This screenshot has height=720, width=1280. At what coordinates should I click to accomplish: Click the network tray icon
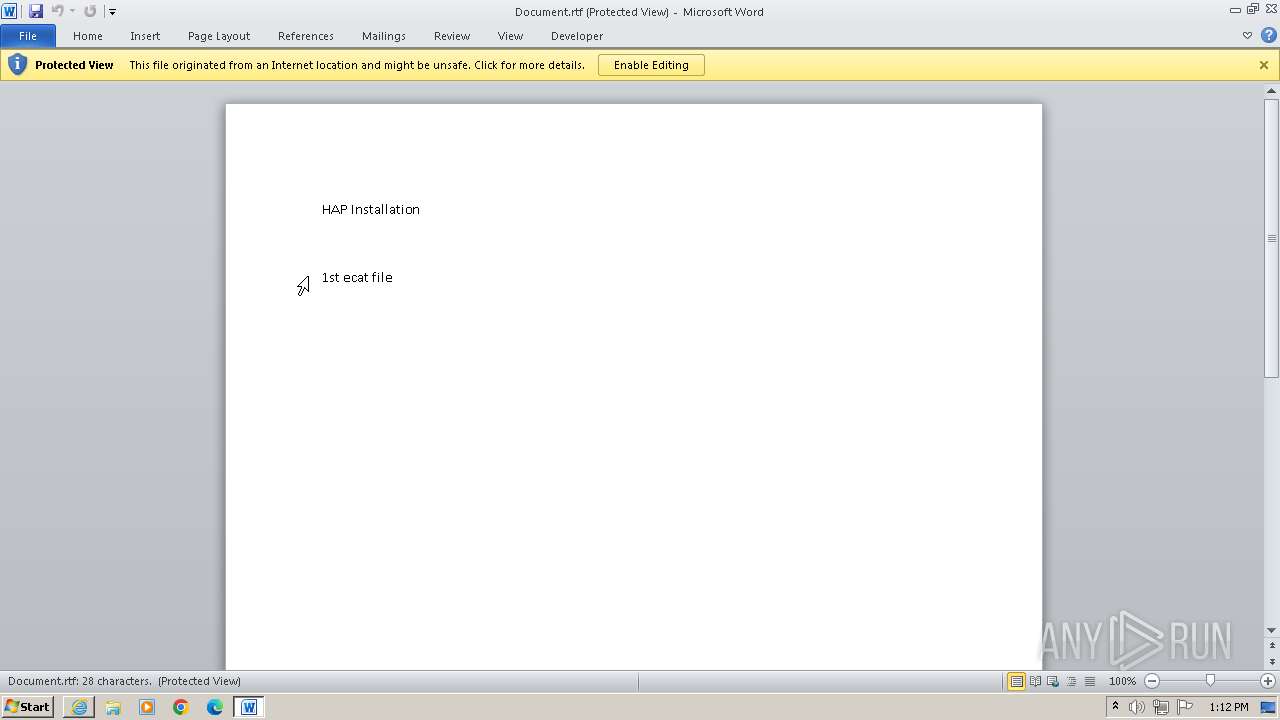coord(1161,707)
